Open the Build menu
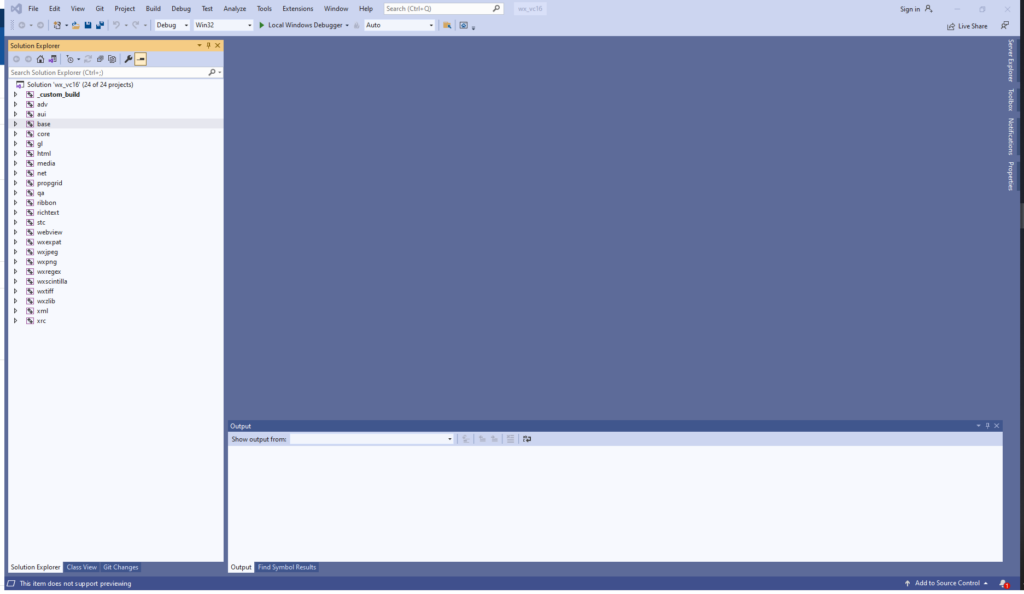 153,8
